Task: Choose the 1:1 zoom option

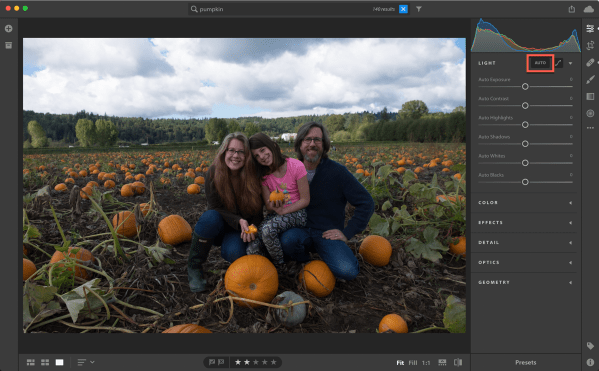Action: (x=426, y=363)
